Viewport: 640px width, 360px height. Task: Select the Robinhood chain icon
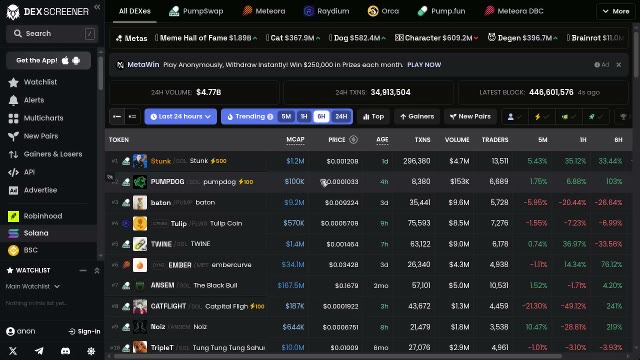[x=13, y=216]
